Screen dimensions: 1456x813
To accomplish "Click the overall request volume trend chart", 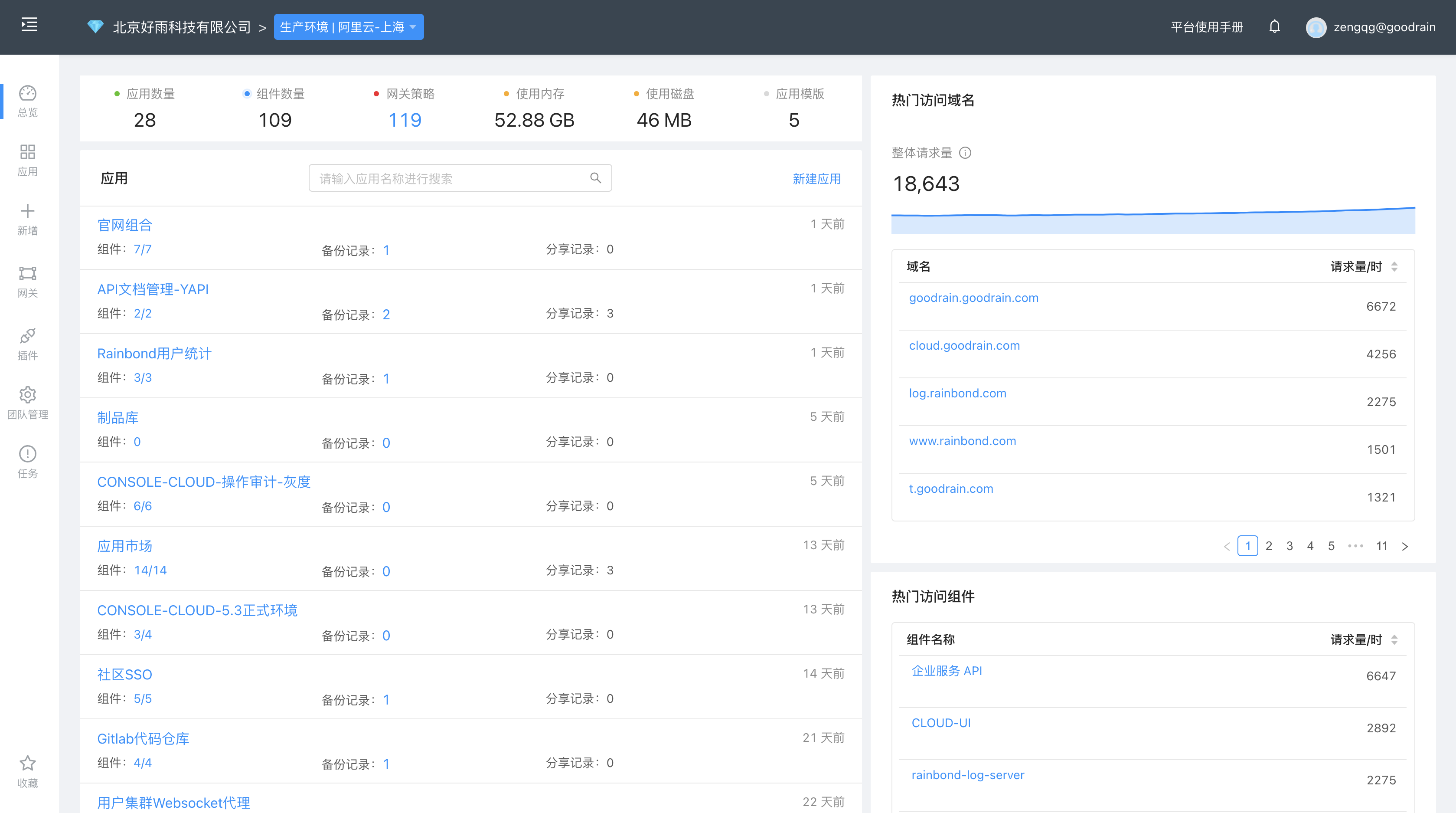I will [x=1153, y=220].
